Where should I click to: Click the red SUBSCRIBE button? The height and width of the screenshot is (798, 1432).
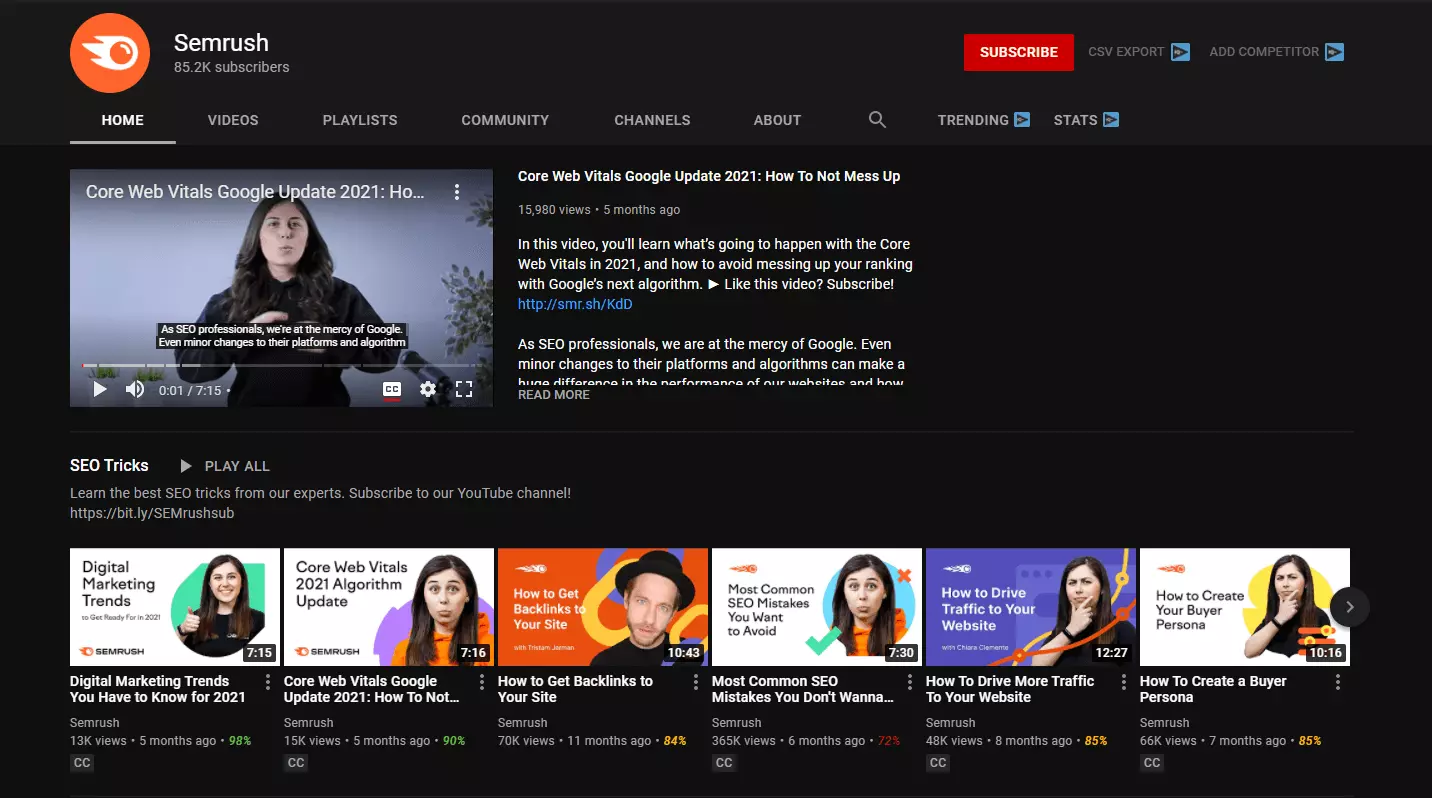(x=1019, y=52)
